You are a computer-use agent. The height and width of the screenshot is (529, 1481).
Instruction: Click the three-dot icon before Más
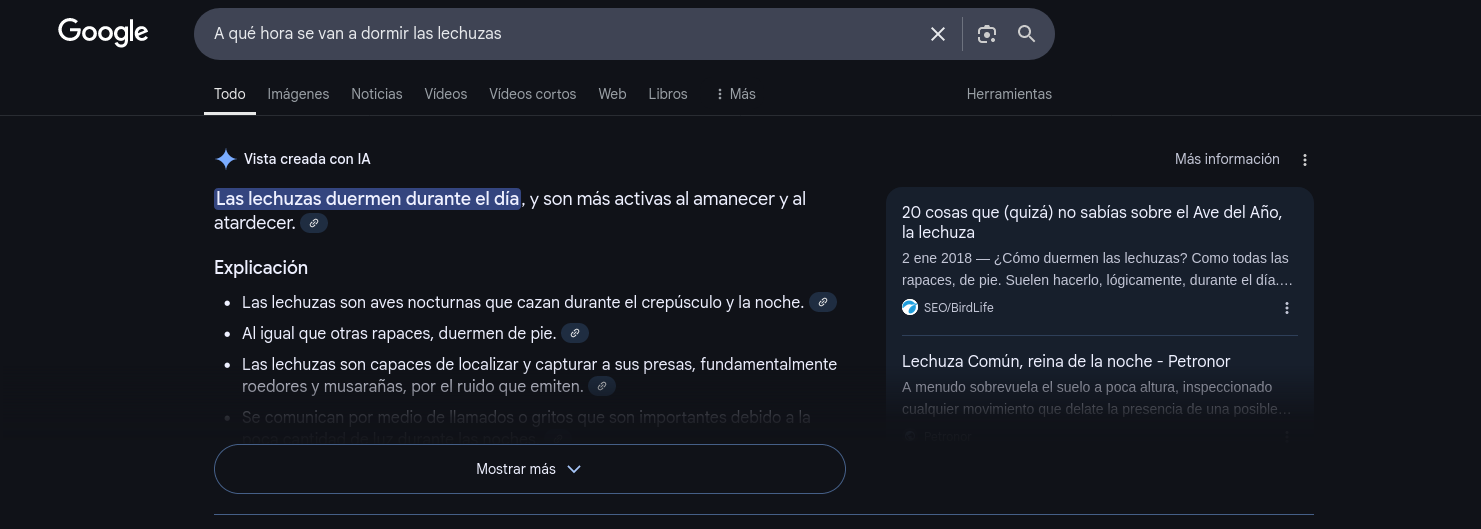719,94
